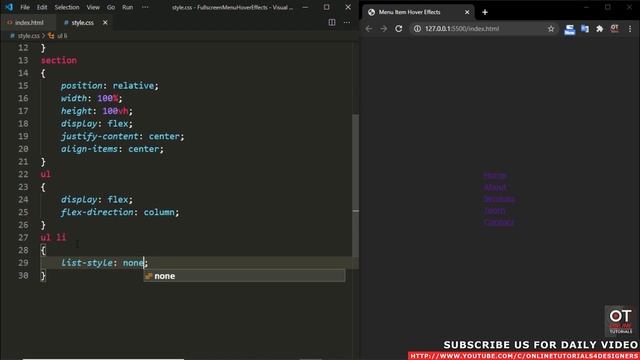Open the Go menu
The height and width of the screenshot is (360, 640).
(111, 7)
